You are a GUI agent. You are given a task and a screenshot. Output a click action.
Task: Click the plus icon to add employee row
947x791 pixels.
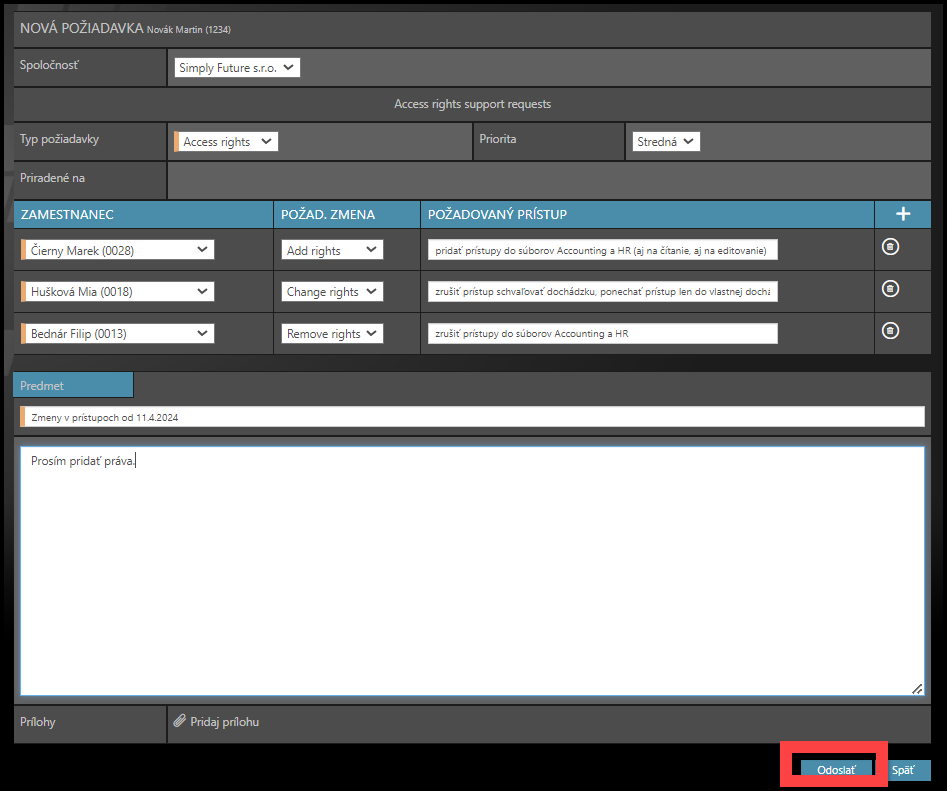(x=902, y=214)
